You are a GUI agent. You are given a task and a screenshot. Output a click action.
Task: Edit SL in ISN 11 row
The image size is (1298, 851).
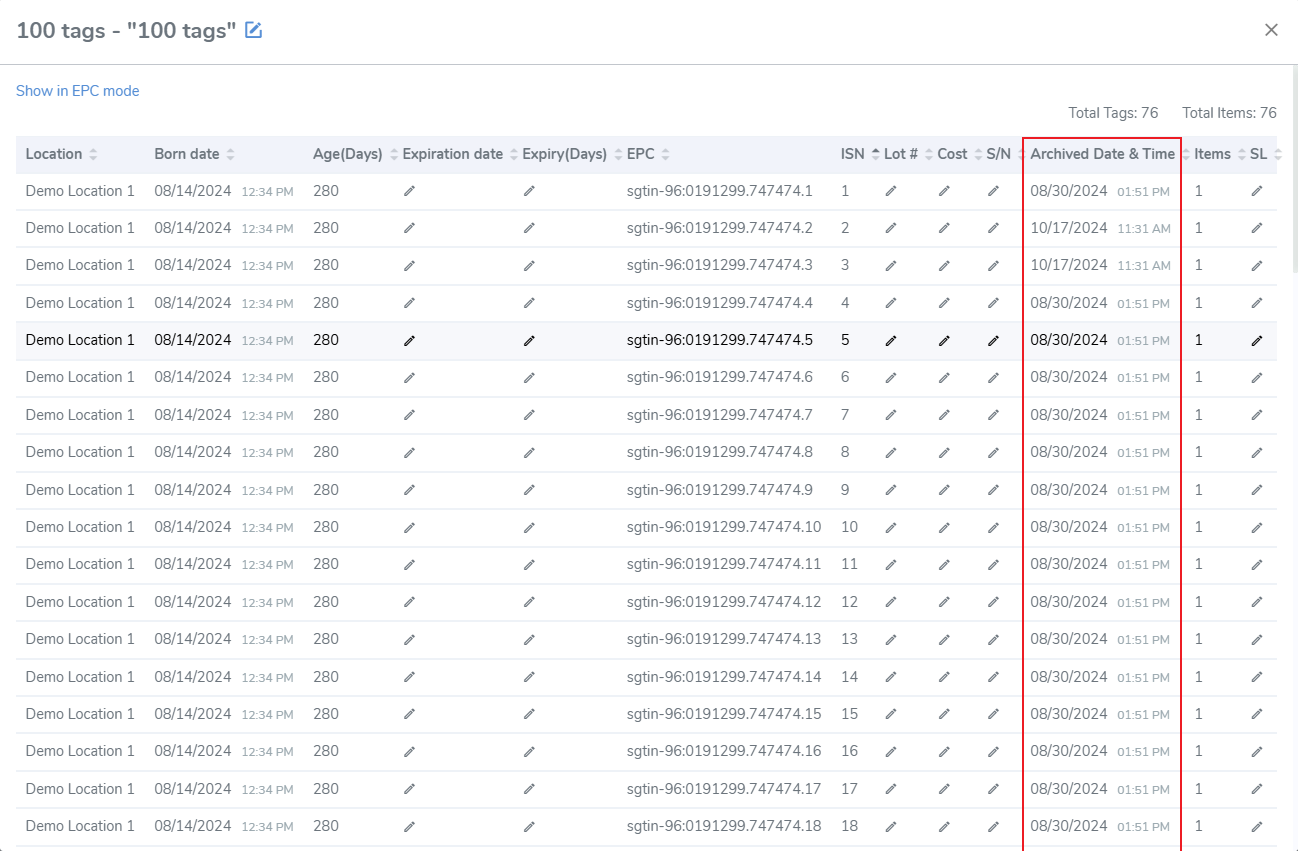1257,565
